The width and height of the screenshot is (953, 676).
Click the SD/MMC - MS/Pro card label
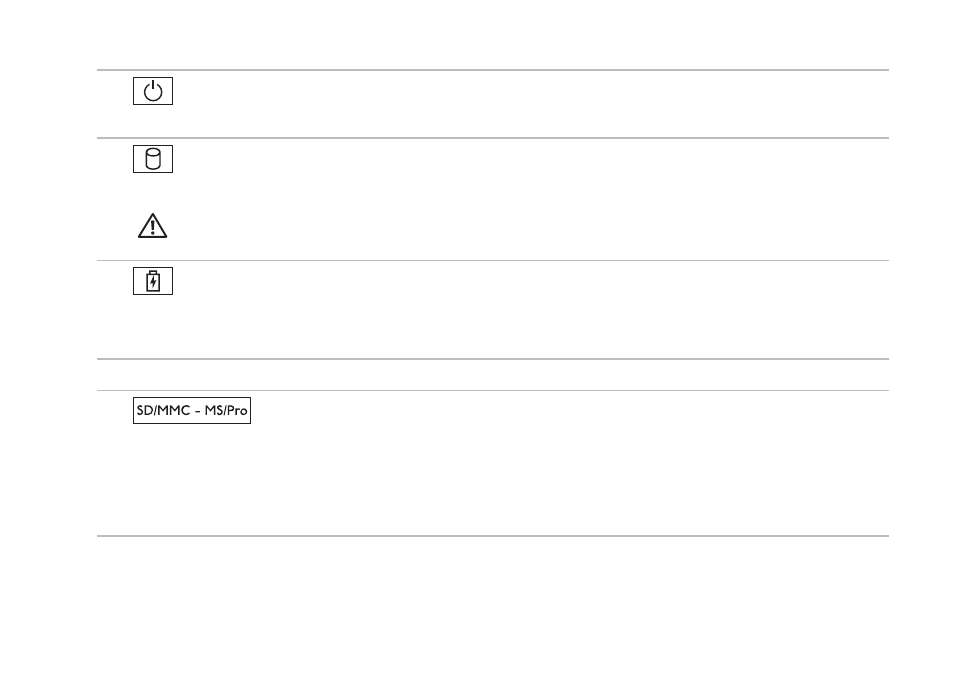192,410
